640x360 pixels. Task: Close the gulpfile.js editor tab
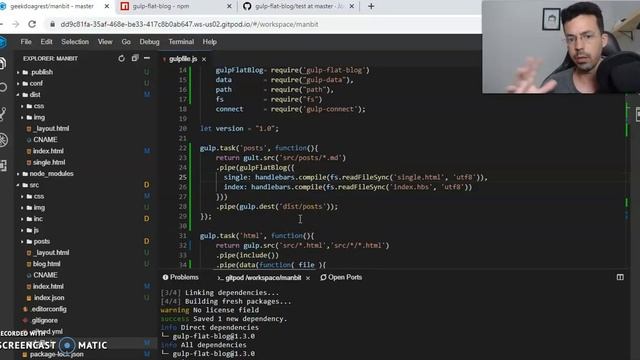(x=204, y=59)
